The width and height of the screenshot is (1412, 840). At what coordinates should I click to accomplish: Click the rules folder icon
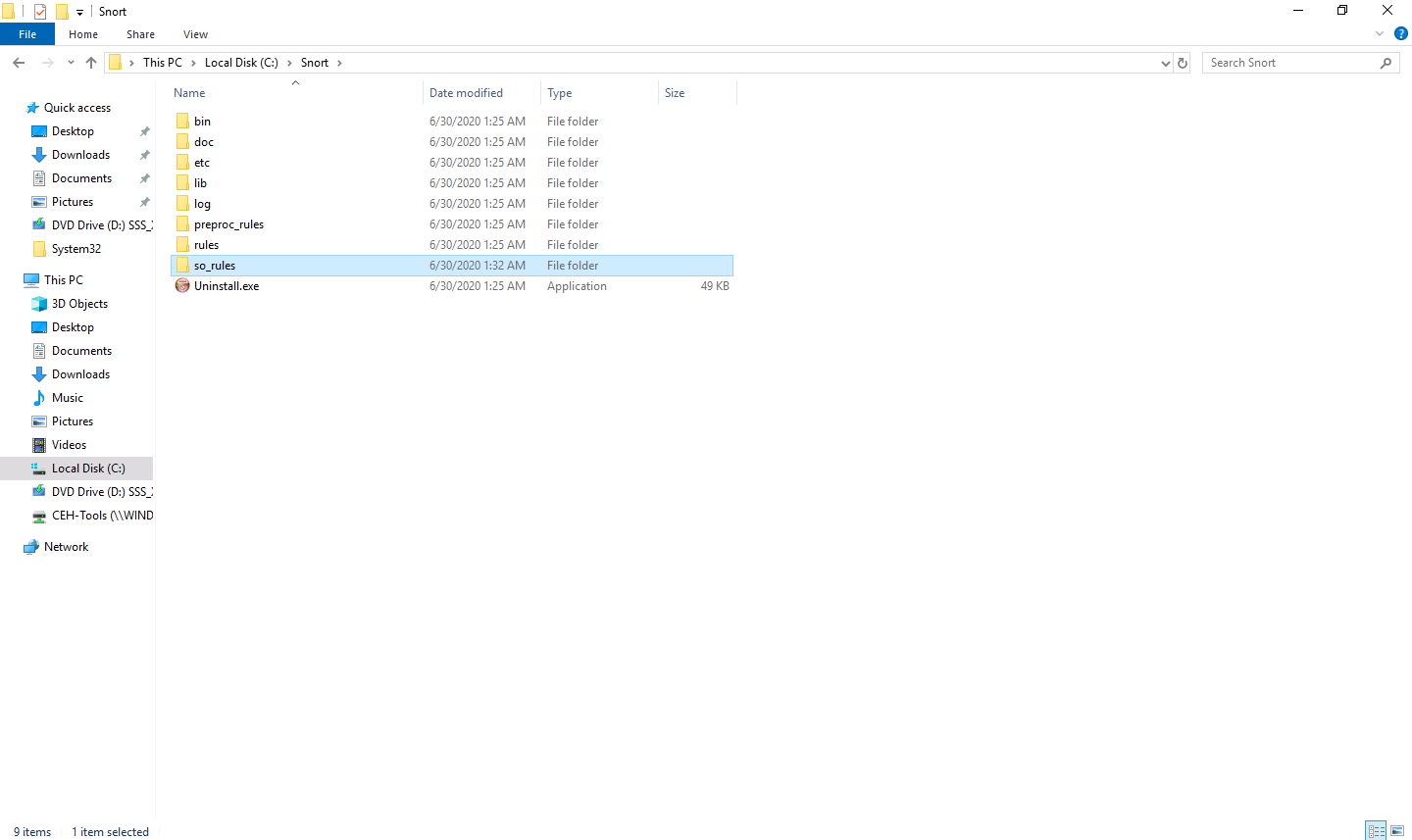(182, 245)
